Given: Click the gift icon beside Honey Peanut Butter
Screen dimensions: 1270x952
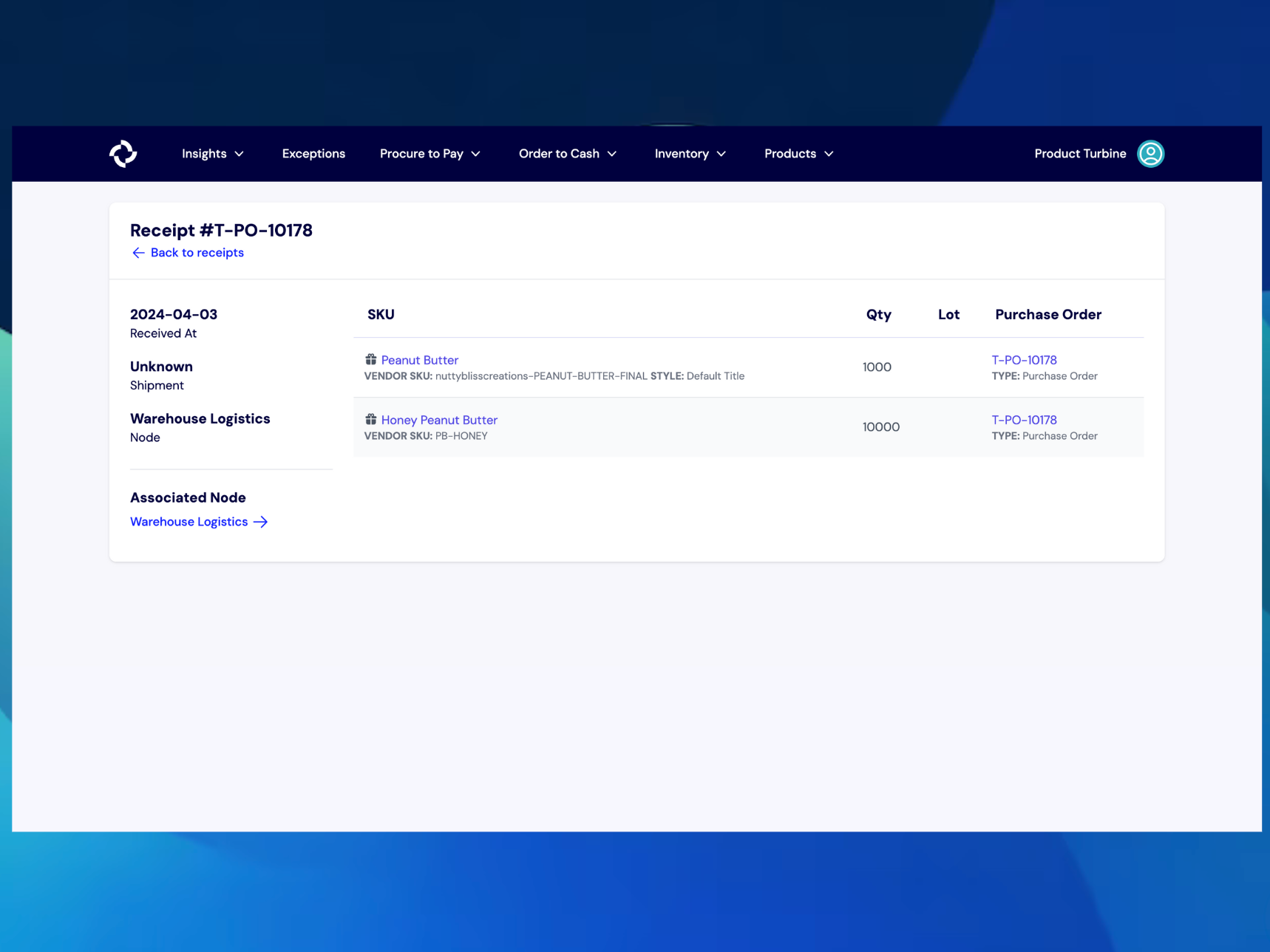Looking at the screenshot, I should point(370,420).
